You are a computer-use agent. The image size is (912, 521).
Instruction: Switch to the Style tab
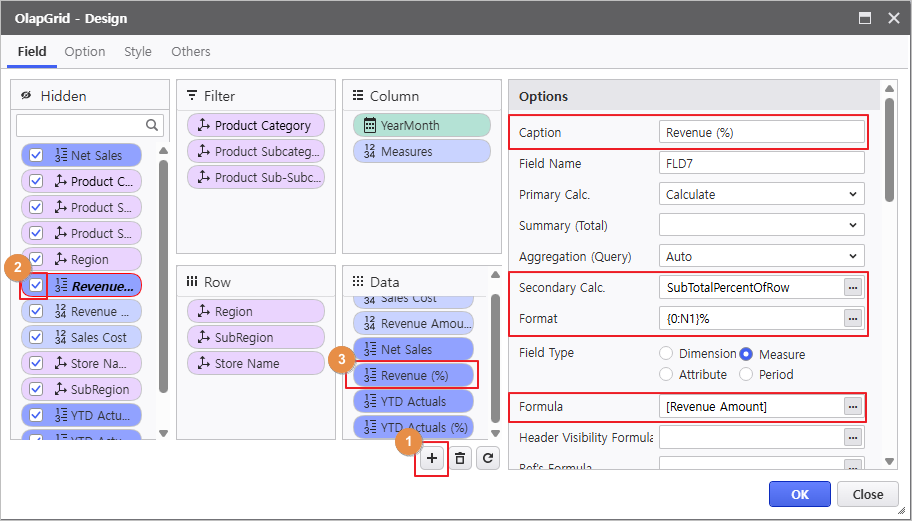[138, 51]
